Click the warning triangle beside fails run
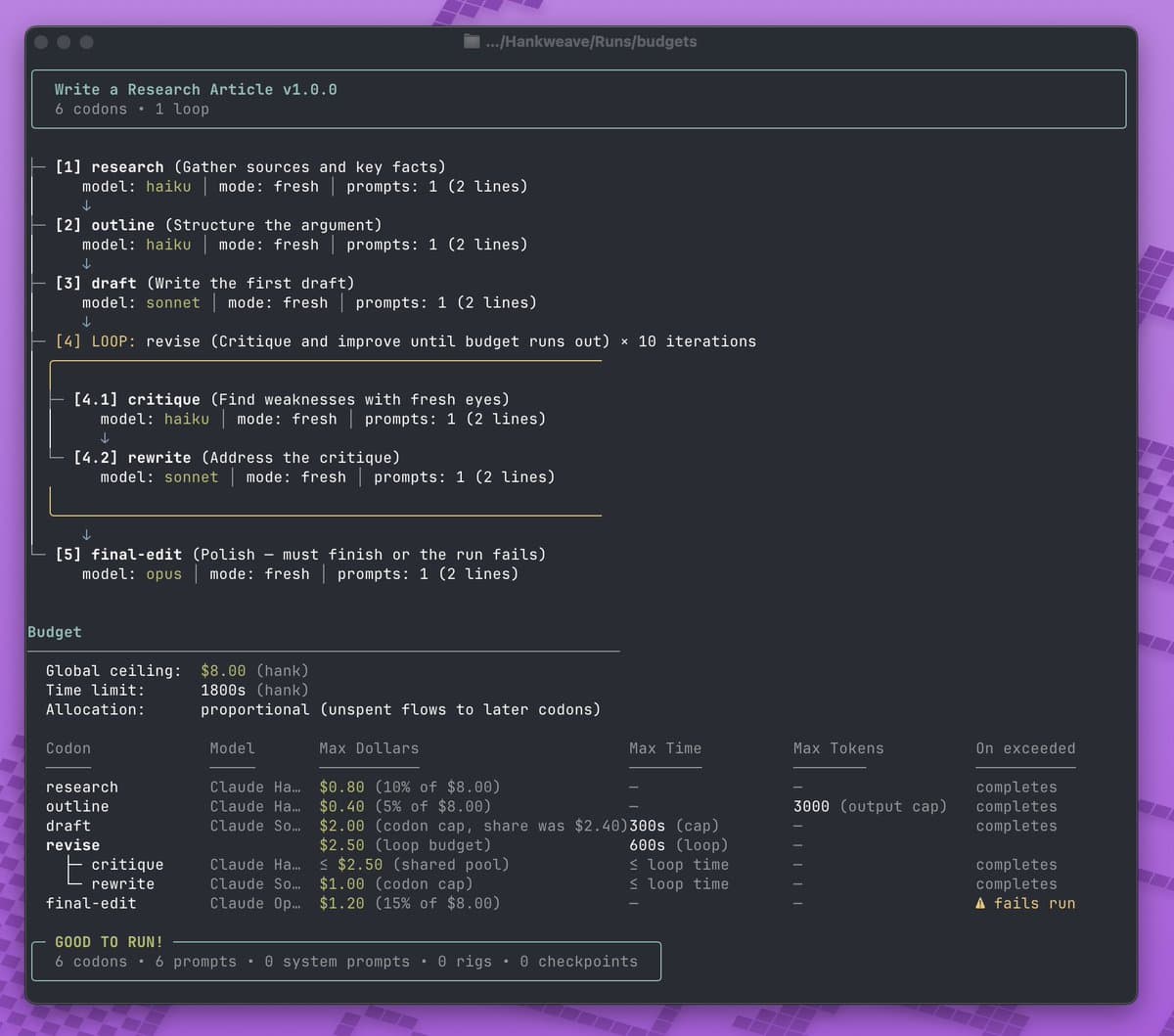The image size is (1174, 1036). 982,903
